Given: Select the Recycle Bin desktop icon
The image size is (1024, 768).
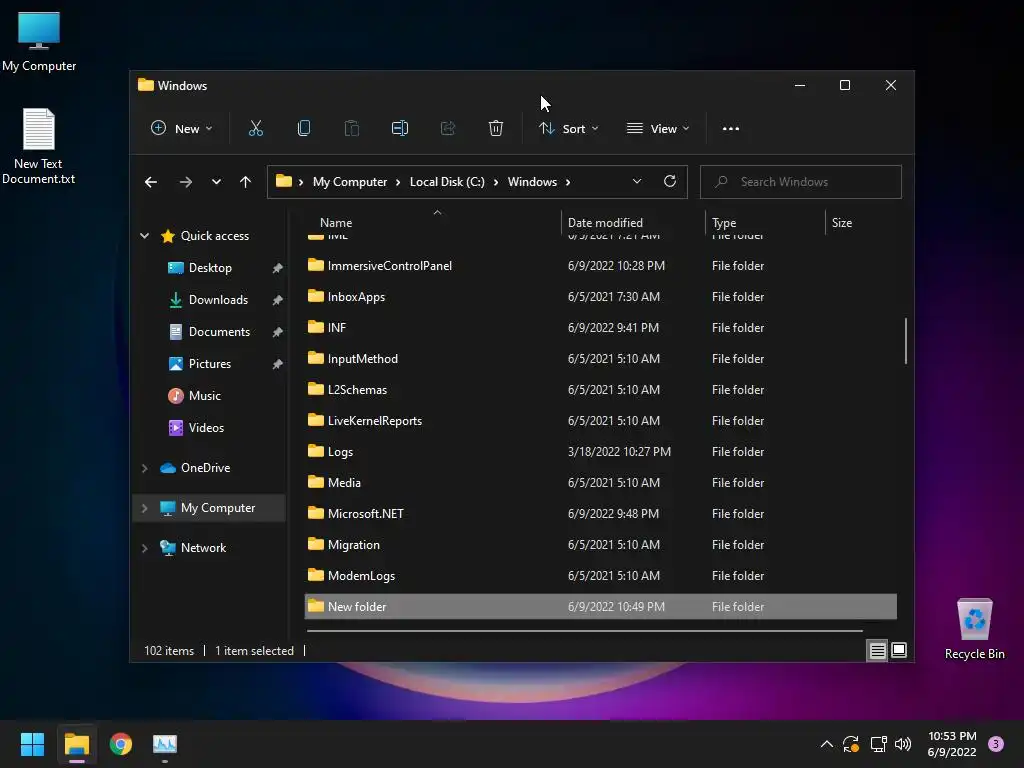Looking at the screenshot, I should pyautogui.click(x=974, y=630).
